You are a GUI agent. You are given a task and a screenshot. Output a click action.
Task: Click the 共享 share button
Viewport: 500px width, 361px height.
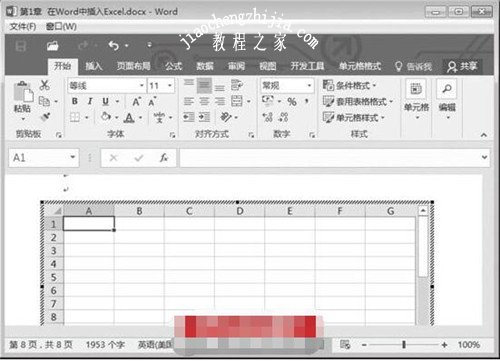(463, 66)
